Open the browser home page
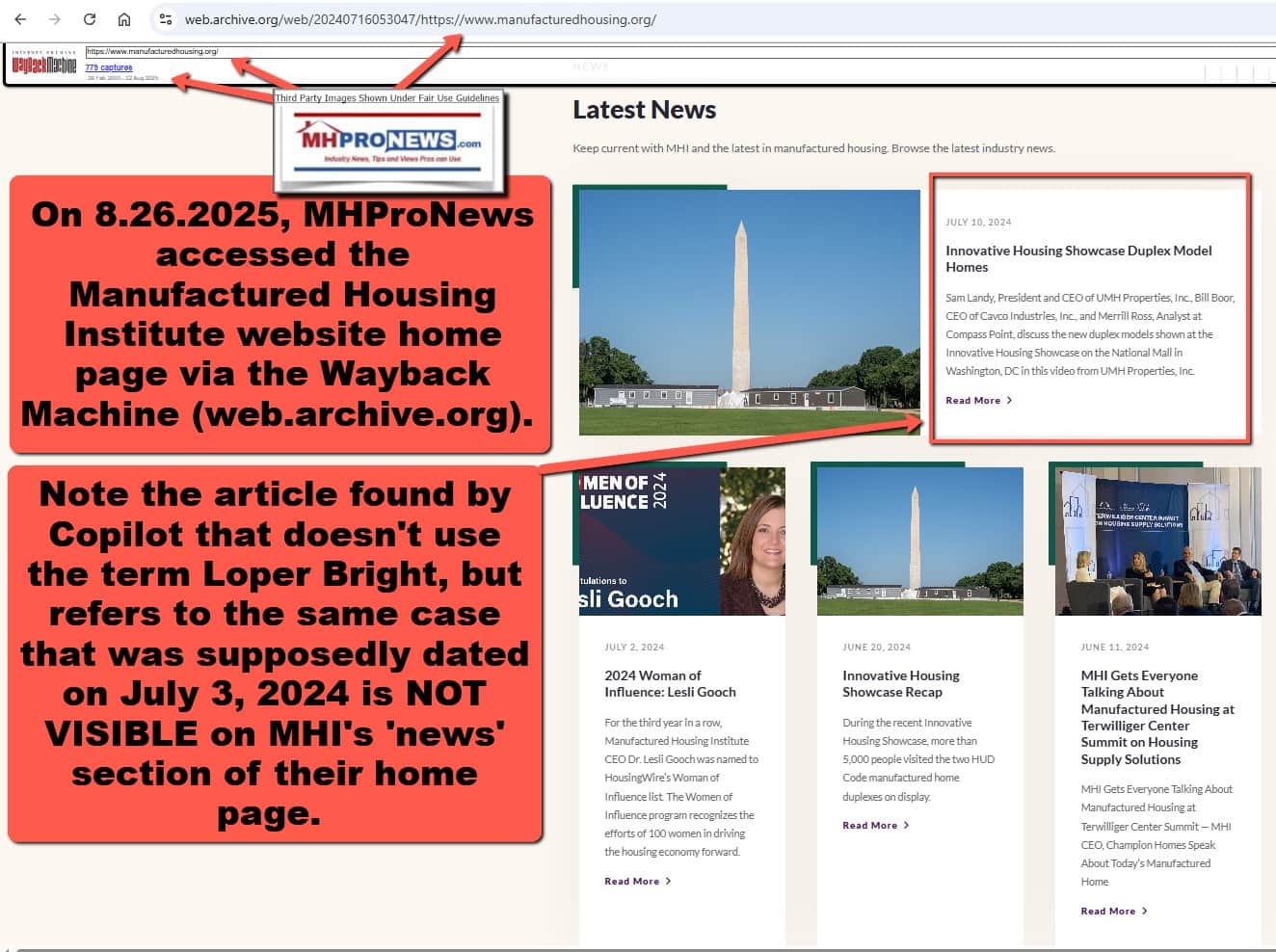This screenshot has width=1276, height=952. 124,19
